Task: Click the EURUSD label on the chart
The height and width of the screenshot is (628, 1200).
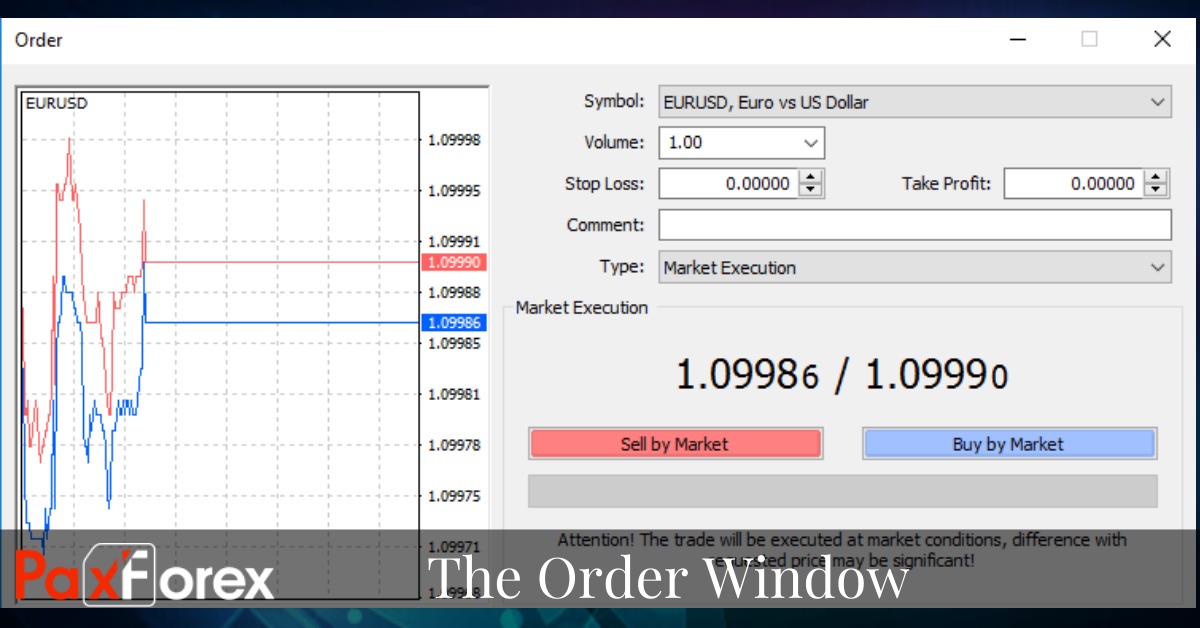Action: 56,102
